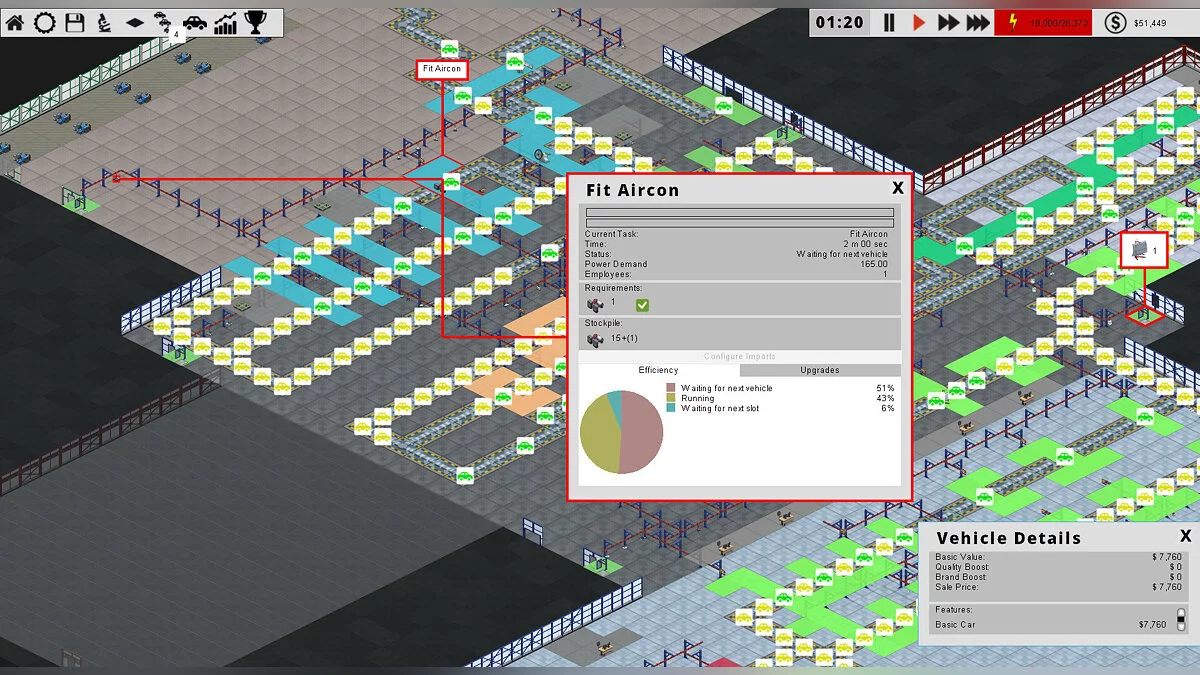Close the Vehicle Details panel
1200x675 pixels.
coord(1186,536)
